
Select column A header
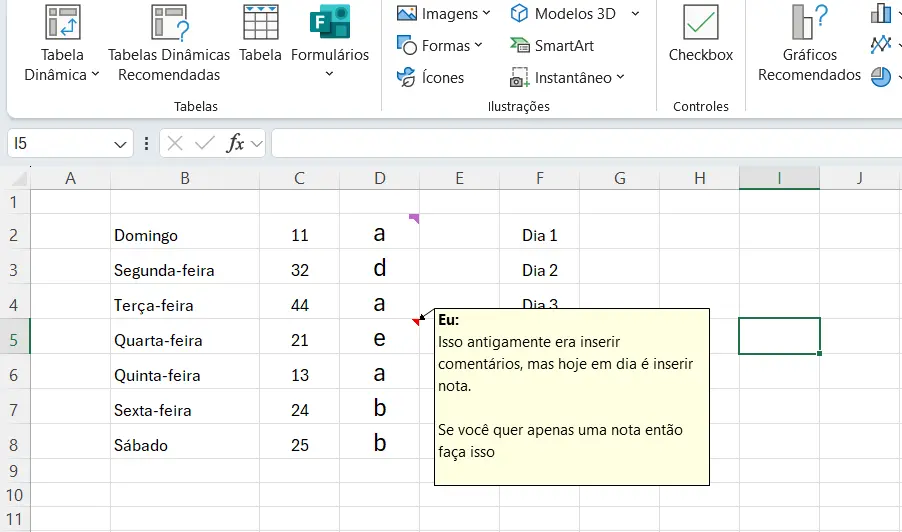pos(70,178)
